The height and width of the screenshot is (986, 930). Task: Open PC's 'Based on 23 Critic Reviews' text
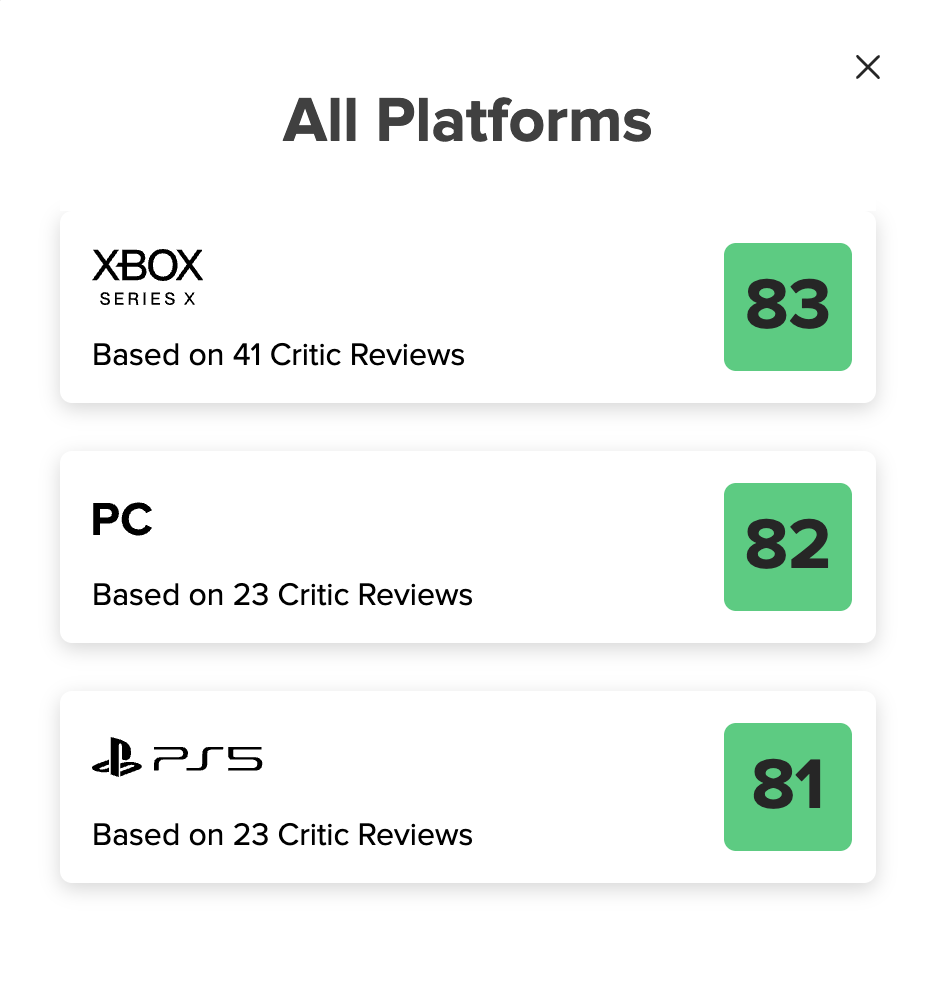point(282,595)
